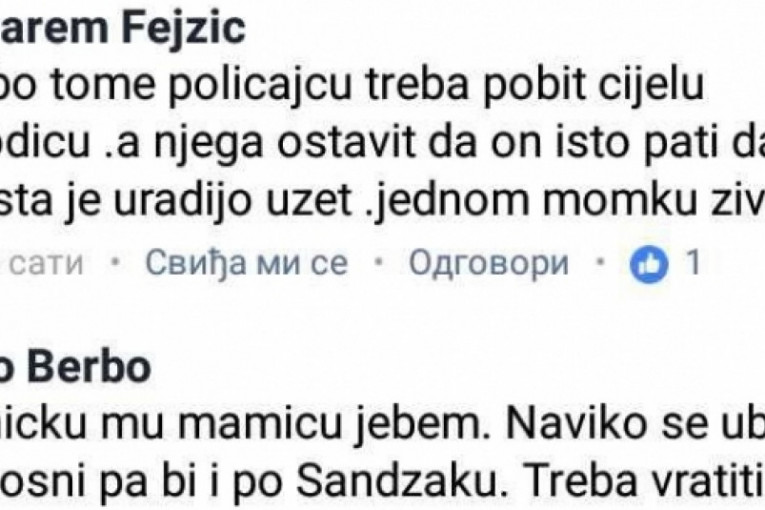Click "Свиђа ми се" to like the comment
The image size is (765, 510).
click(246, 264)
